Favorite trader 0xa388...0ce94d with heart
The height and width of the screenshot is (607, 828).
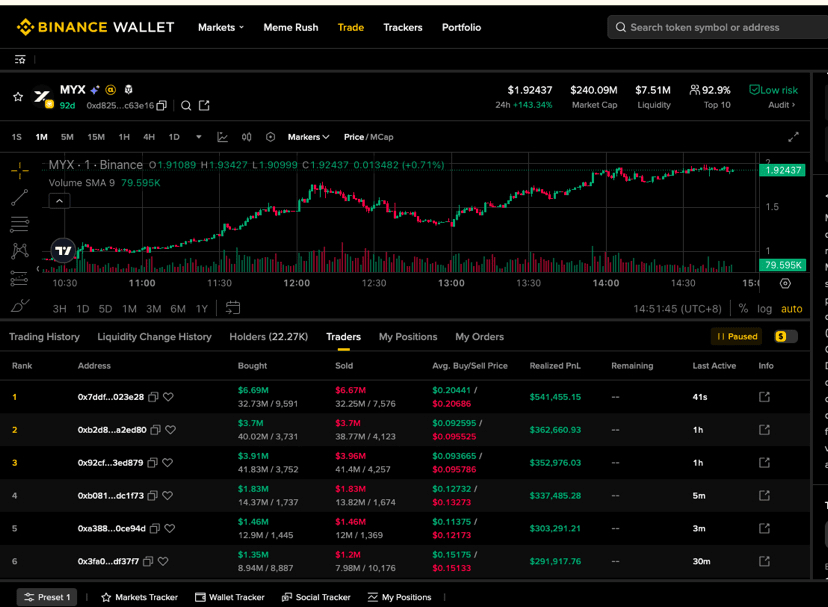(x=170, y=528)
